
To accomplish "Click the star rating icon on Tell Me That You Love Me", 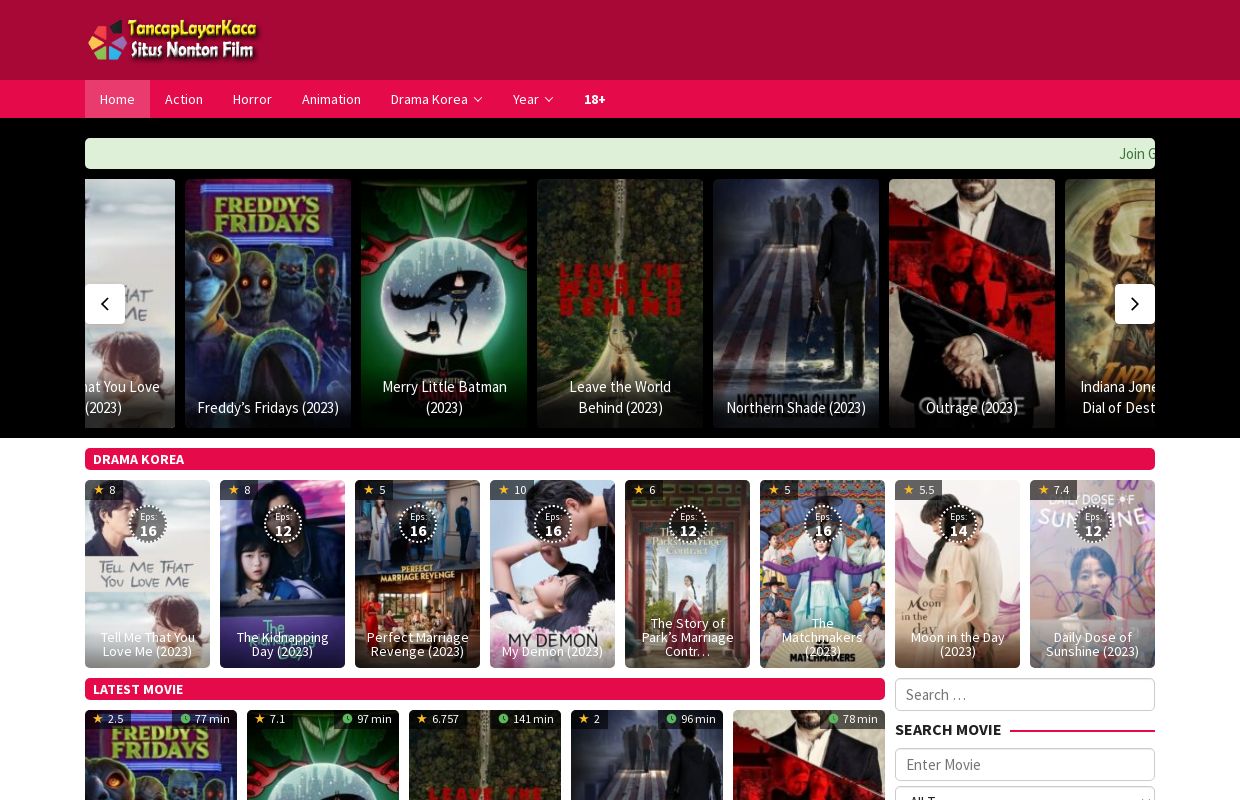I will point(99,490).
